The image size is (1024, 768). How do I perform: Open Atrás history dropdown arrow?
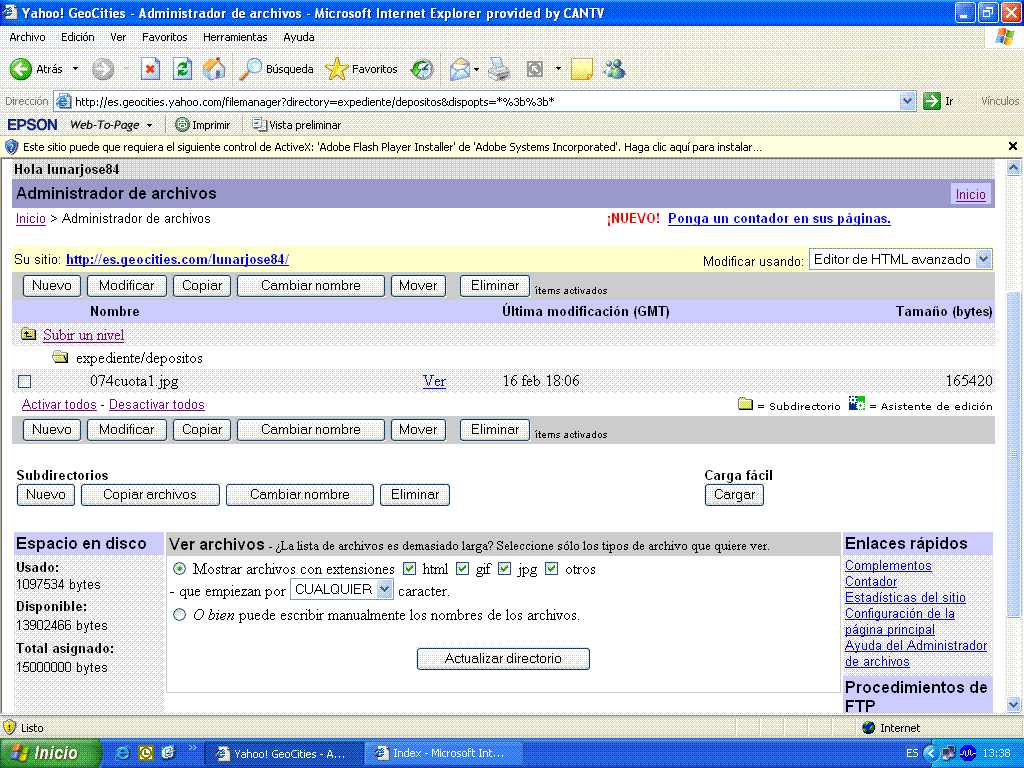tap(75, 69)
